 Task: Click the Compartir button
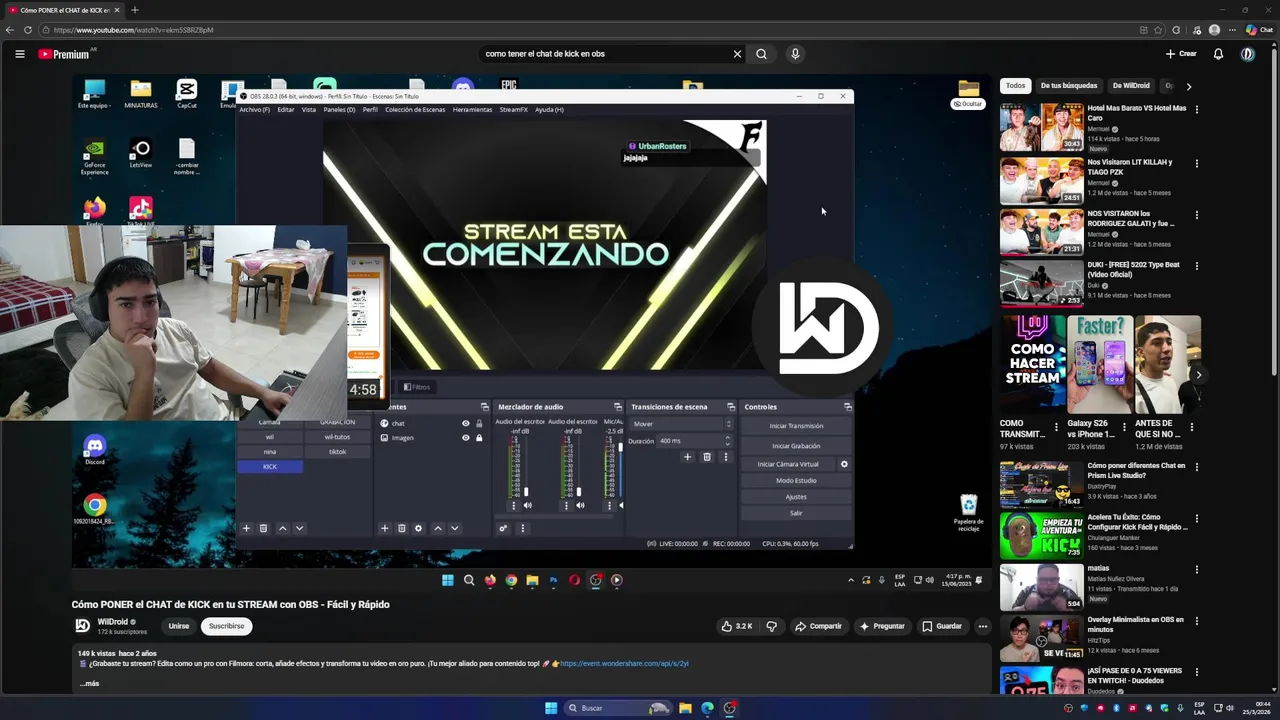click(x=818, y=626)
